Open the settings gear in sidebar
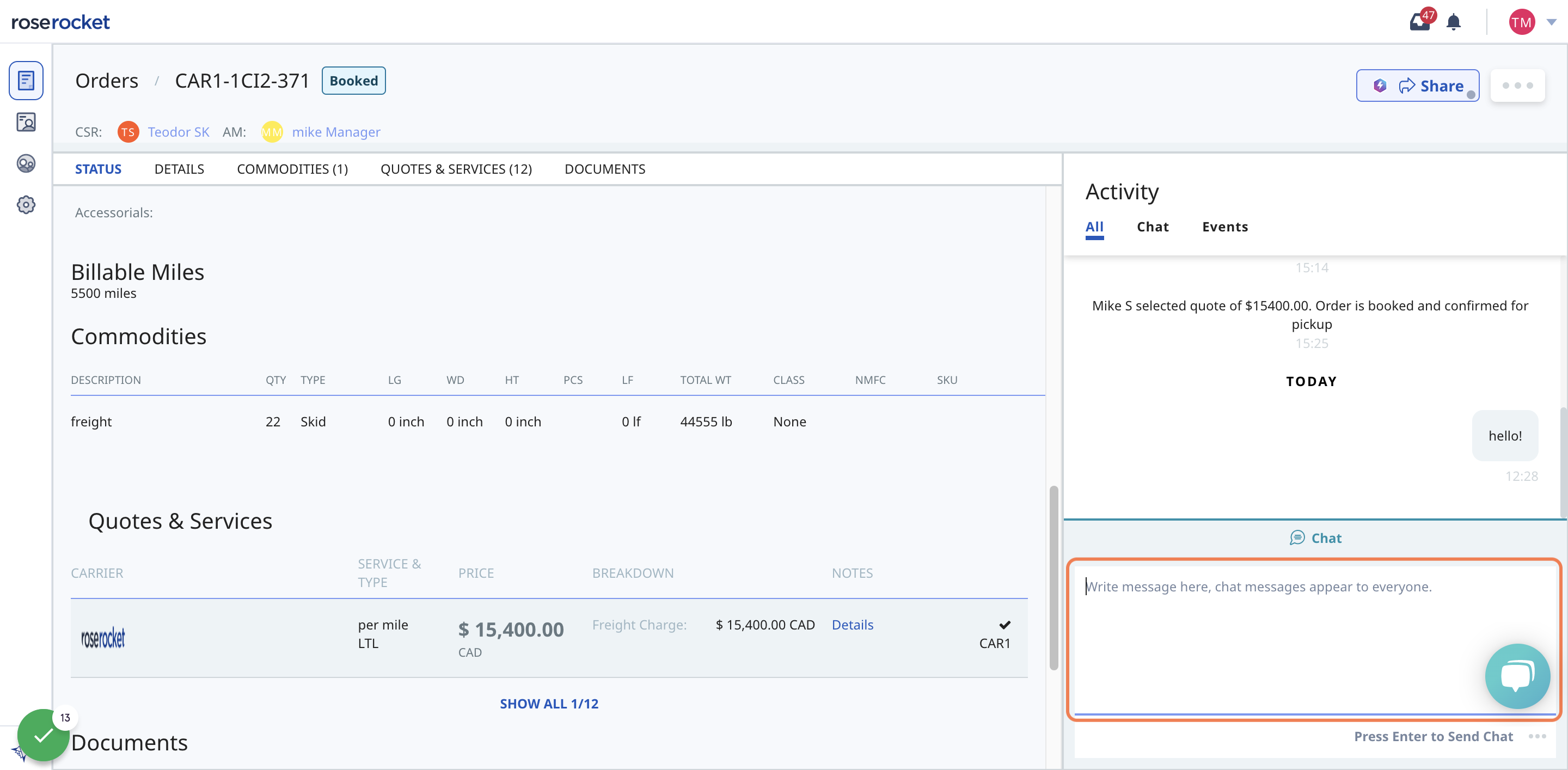Image resolution: width=1568 pixels, height=770 pixels. click(x=26, y=205)
